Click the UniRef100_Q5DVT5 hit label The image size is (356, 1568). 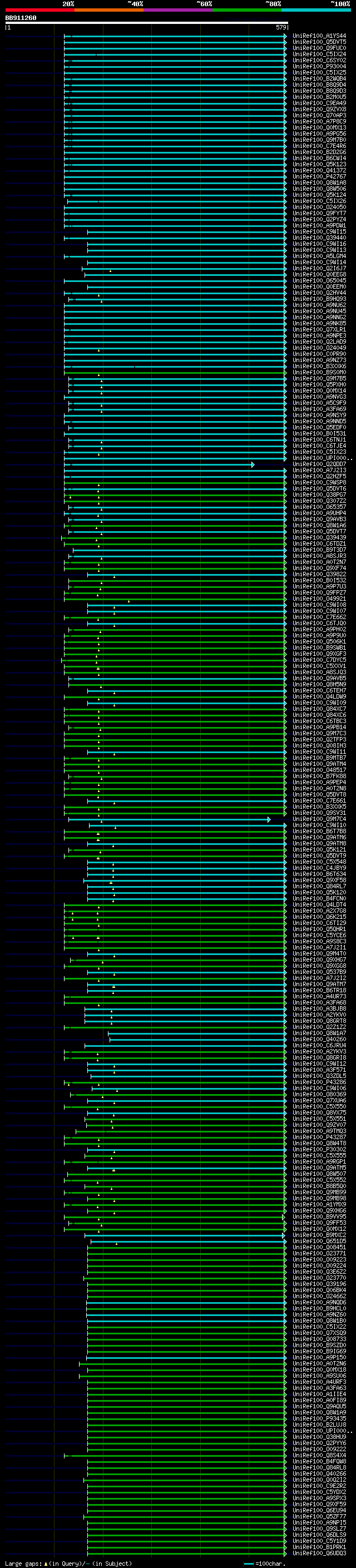click(x=319, y=43)
